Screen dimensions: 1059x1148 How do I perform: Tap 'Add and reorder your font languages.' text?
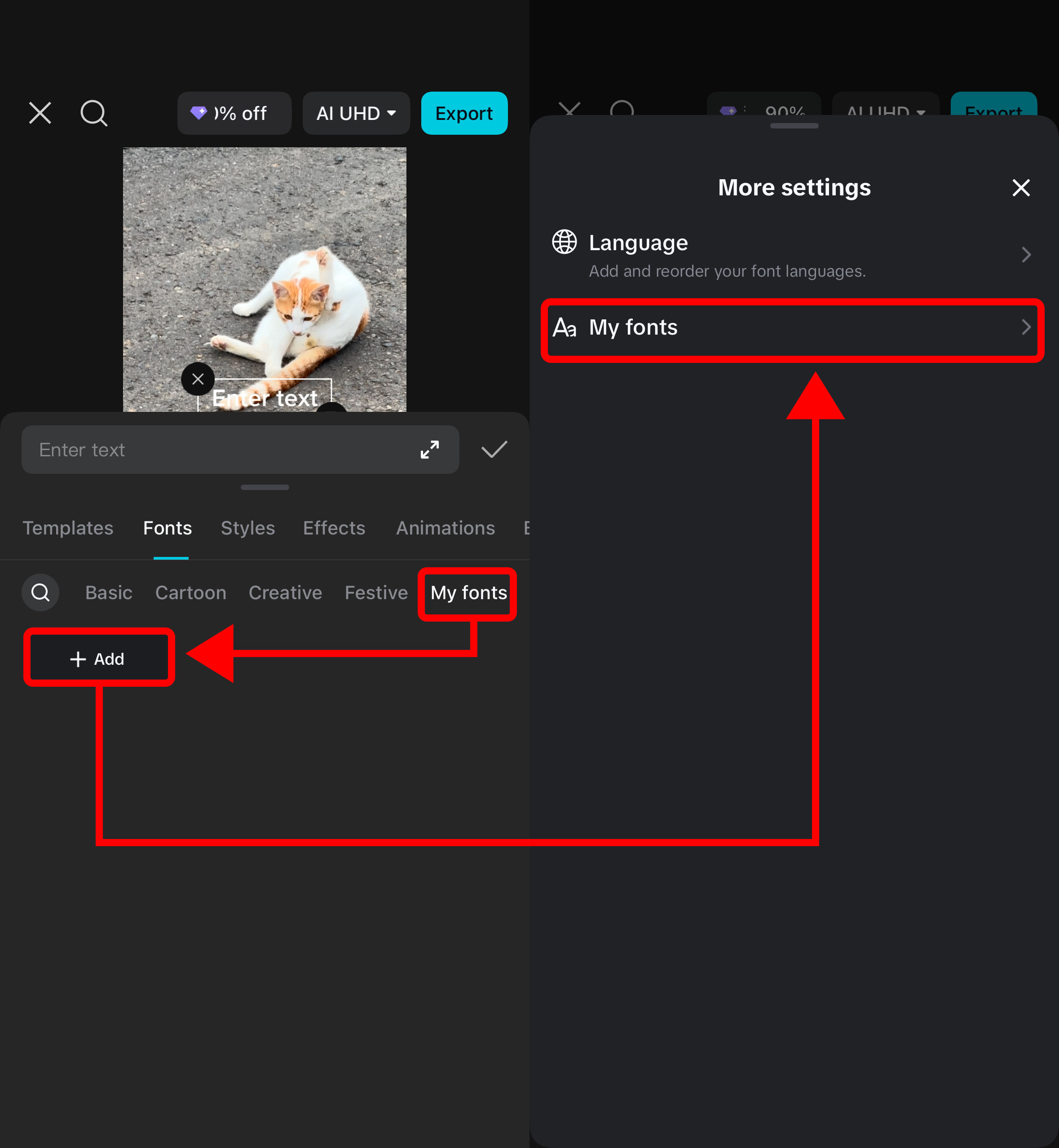click(x=727, y=271)
